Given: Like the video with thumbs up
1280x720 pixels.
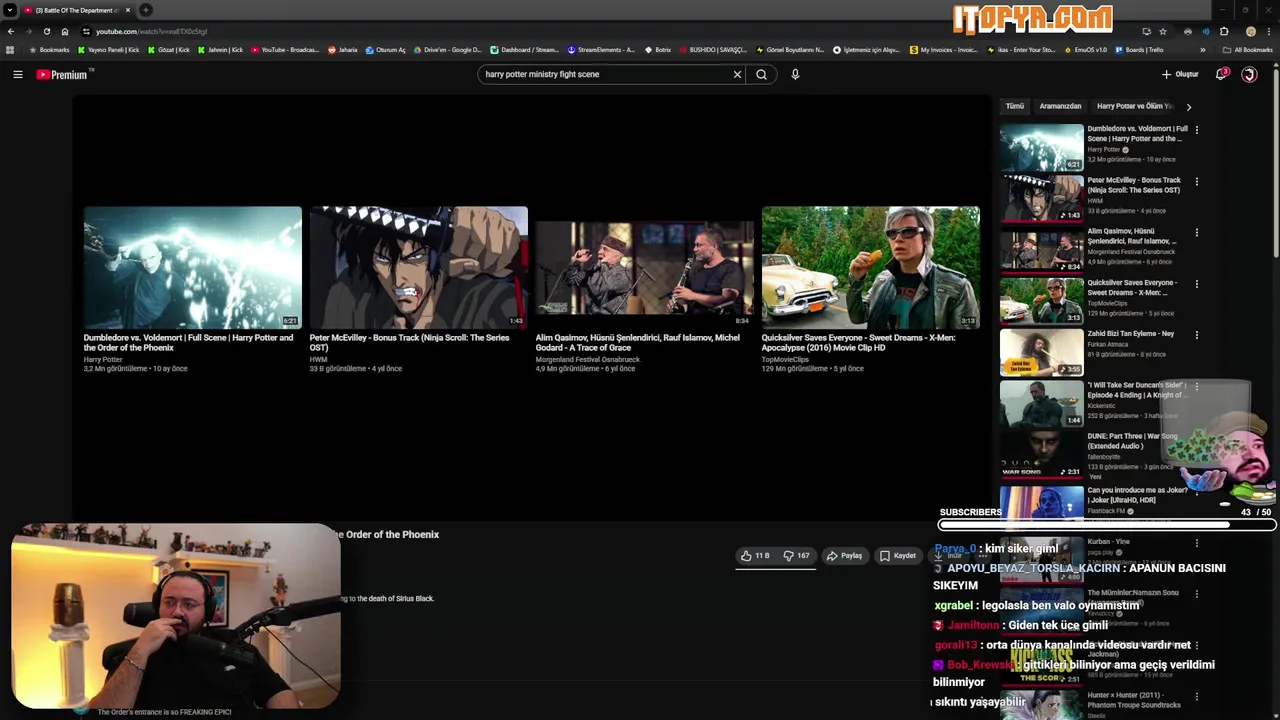Looking at the screenshot, I should (756, 555).
